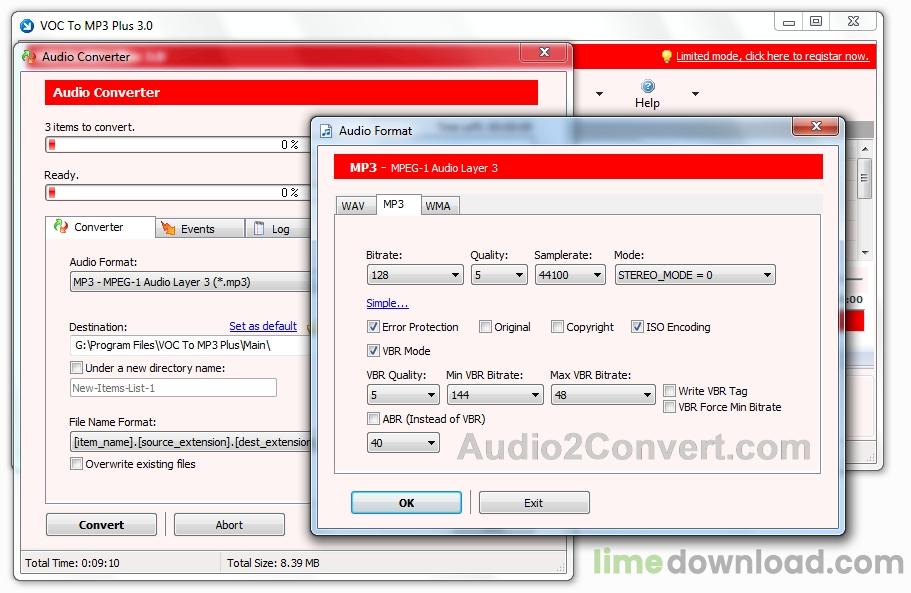This screenshot has width=911, height=593.
Task: Click the Set as default link
Action: [263, 327]
